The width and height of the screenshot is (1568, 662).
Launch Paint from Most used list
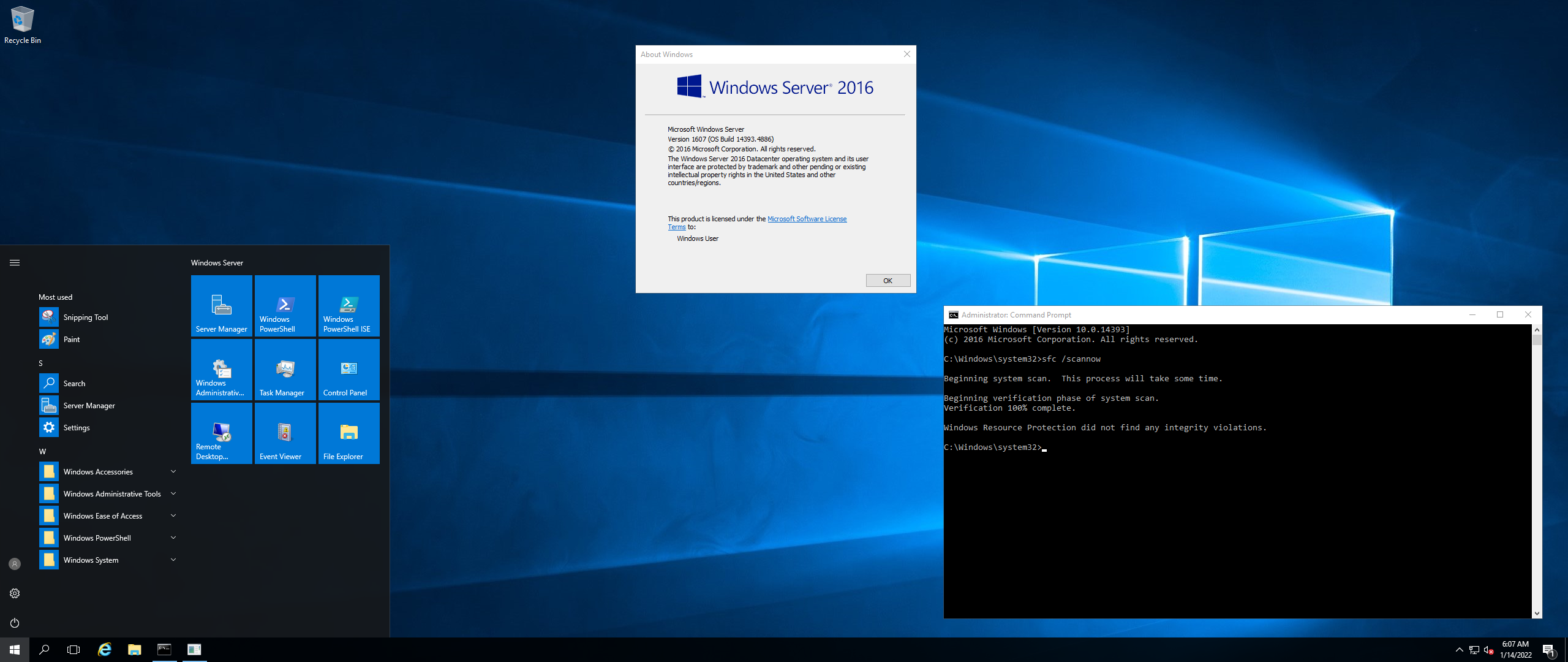pos(108,339)
